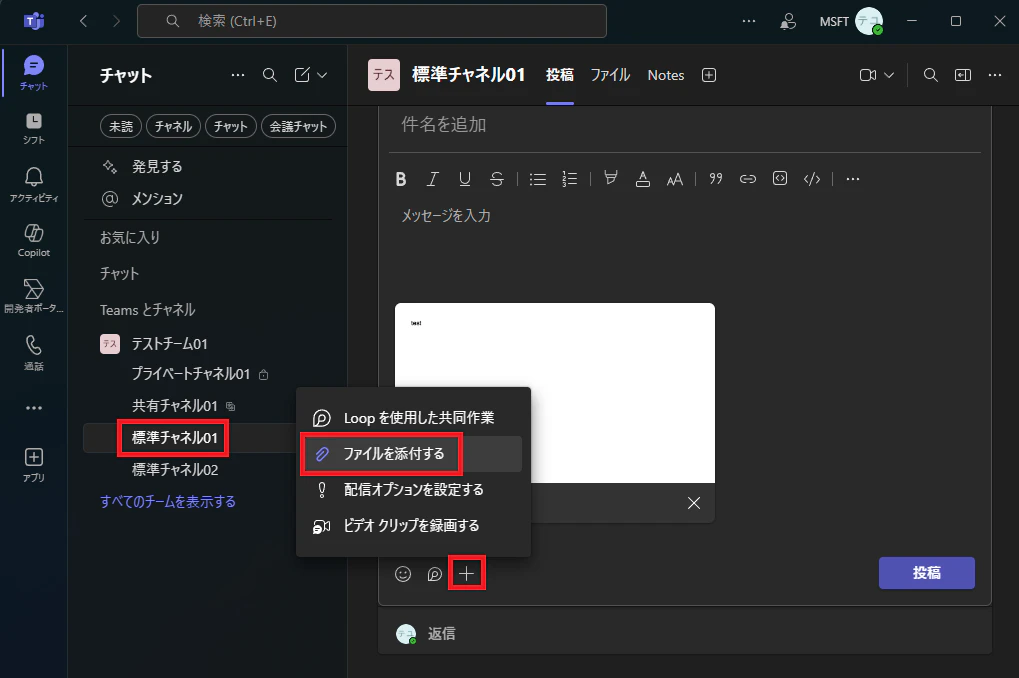Expand the meeting options dropdown arrow
Image resolution: width=1019 pixels, height=678 pixels.
coord(890,75)
